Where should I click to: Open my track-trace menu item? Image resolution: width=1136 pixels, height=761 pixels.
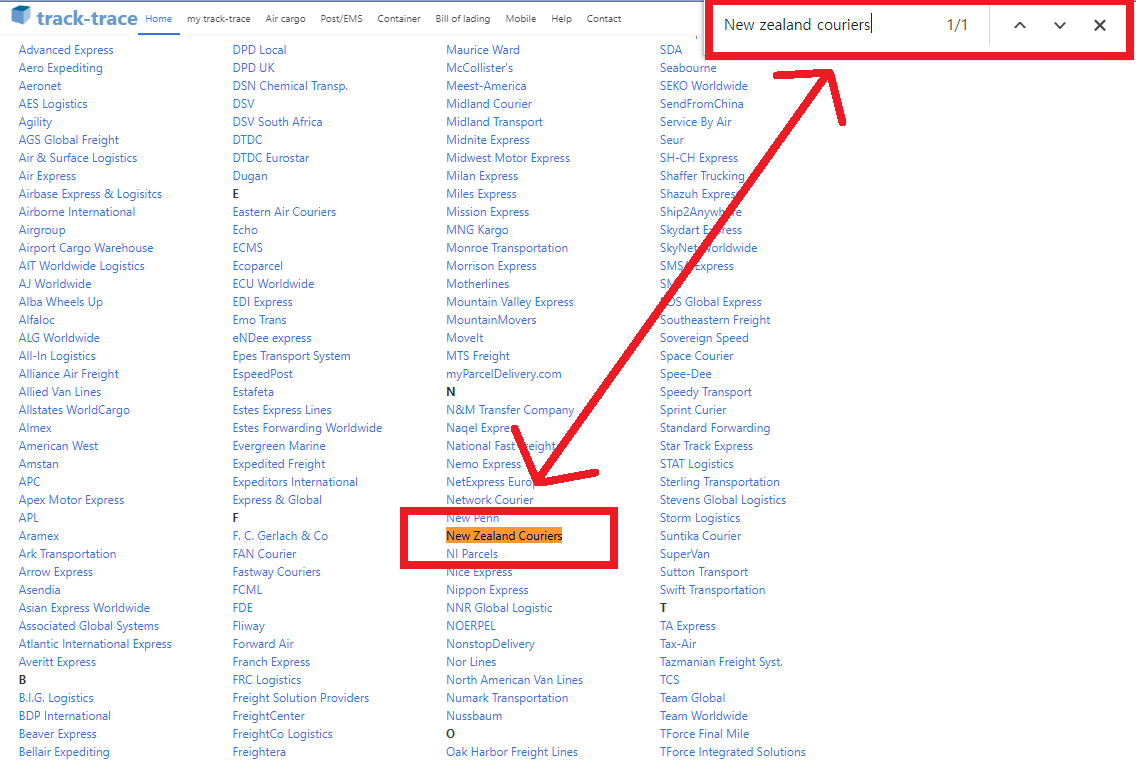[x=219, y=19]
